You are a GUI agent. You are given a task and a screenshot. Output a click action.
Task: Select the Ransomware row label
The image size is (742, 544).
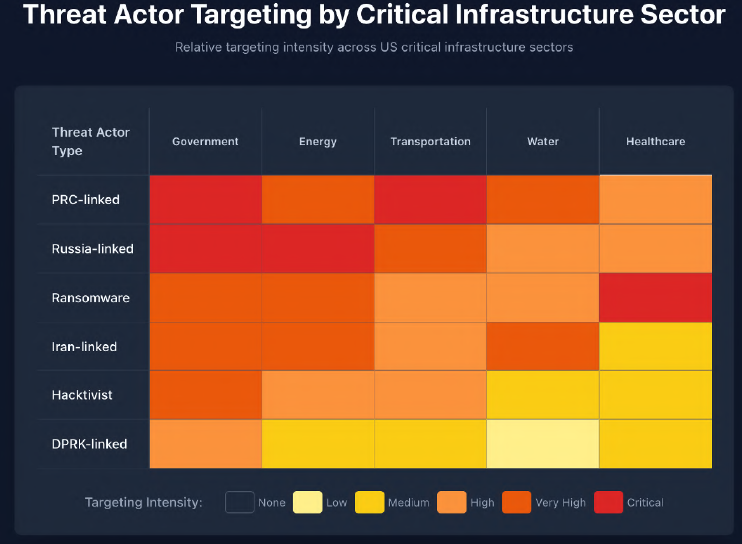(x=91, y=298)
